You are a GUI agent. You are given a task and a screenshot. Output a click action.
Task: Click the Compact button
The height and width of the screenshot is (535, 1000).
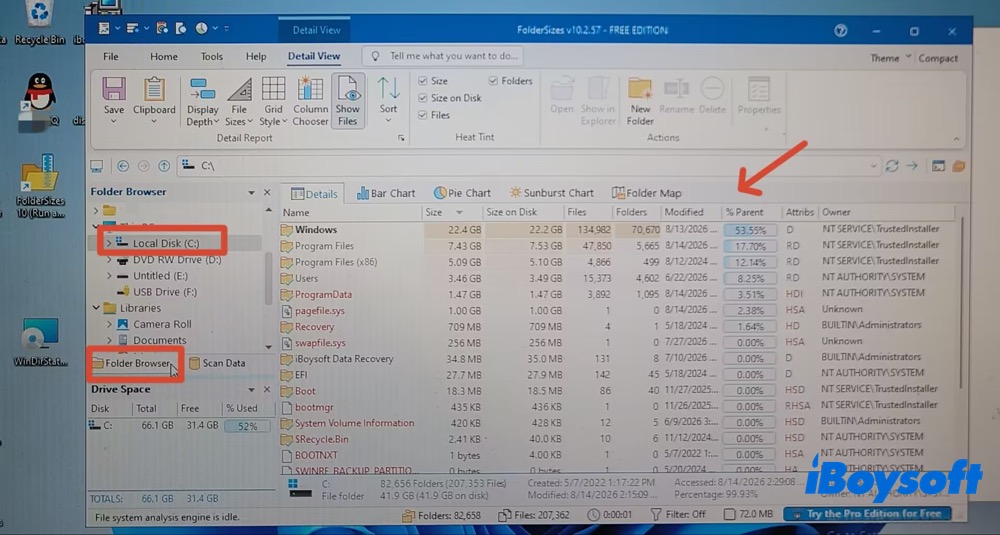click(x=938, y=58)
